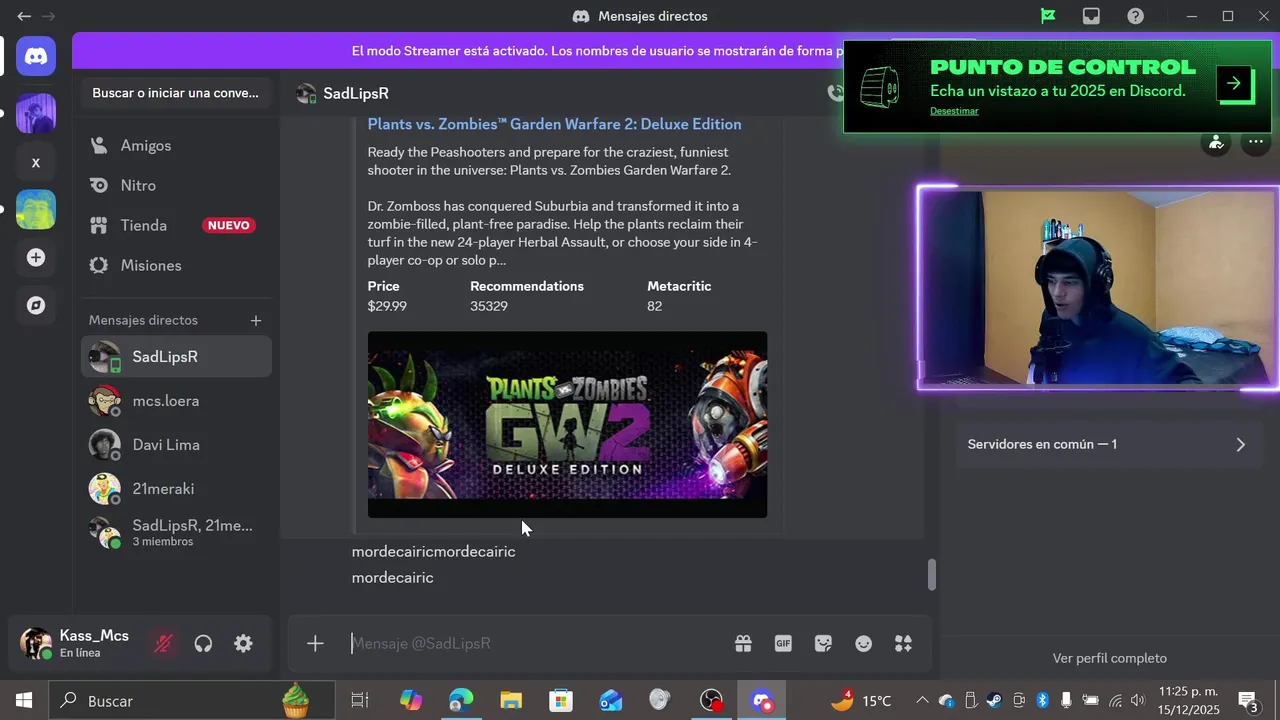Go back with the left arrow
Image resolution: width=1280 pixels, height=720 pixels.
[24, 16]
